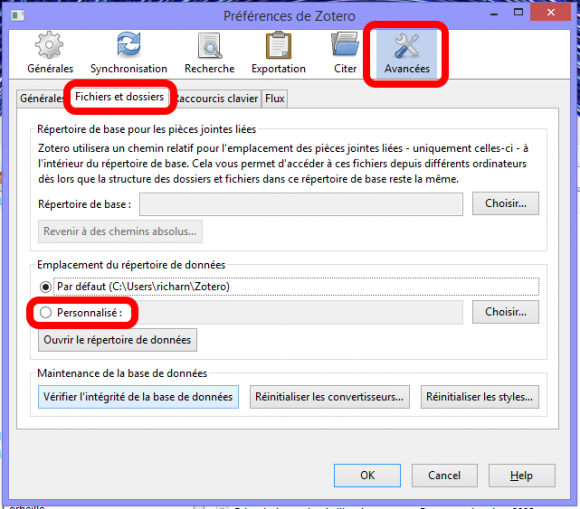
Task: Click Vérifier l'intégrité de la base de données
Action: pyautogui.click(x=138, y=397)
